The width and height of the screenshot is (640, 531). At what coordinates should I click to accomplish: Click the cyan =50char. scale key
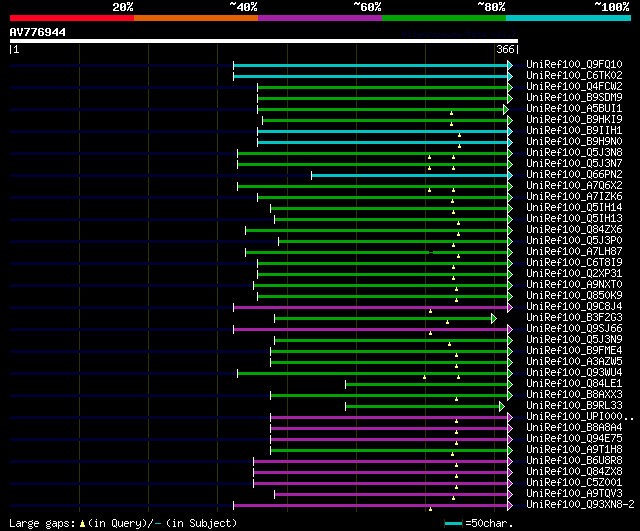click(453, 524)
